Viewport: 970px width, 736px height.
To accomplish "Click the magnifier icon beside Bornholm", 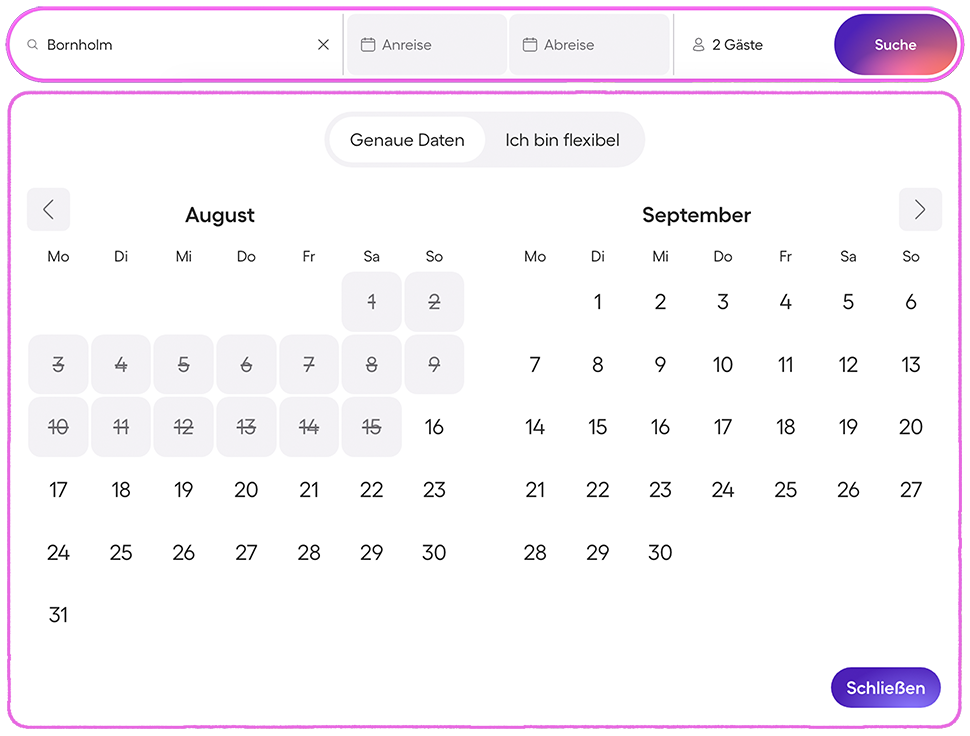I will point(33,45).
